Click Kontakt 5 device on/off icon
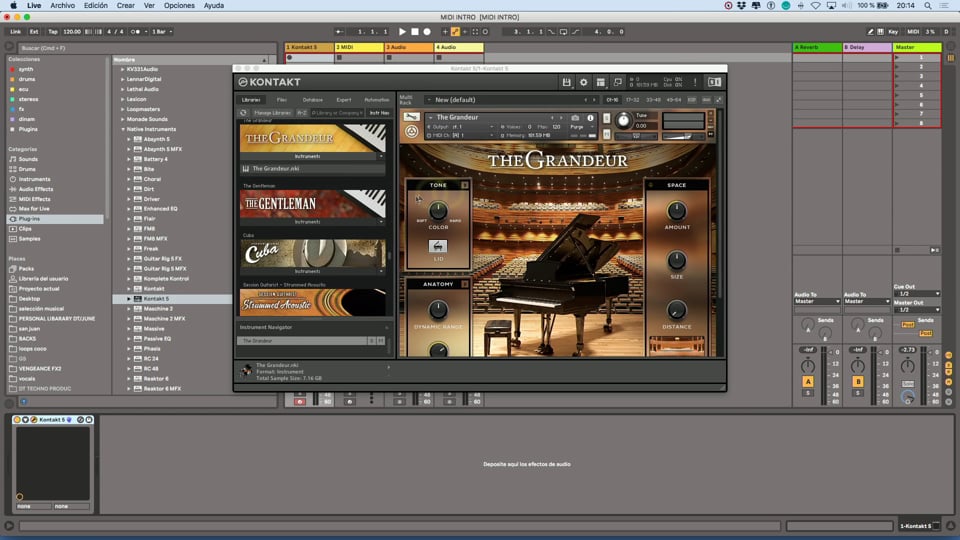 (17, 420)
